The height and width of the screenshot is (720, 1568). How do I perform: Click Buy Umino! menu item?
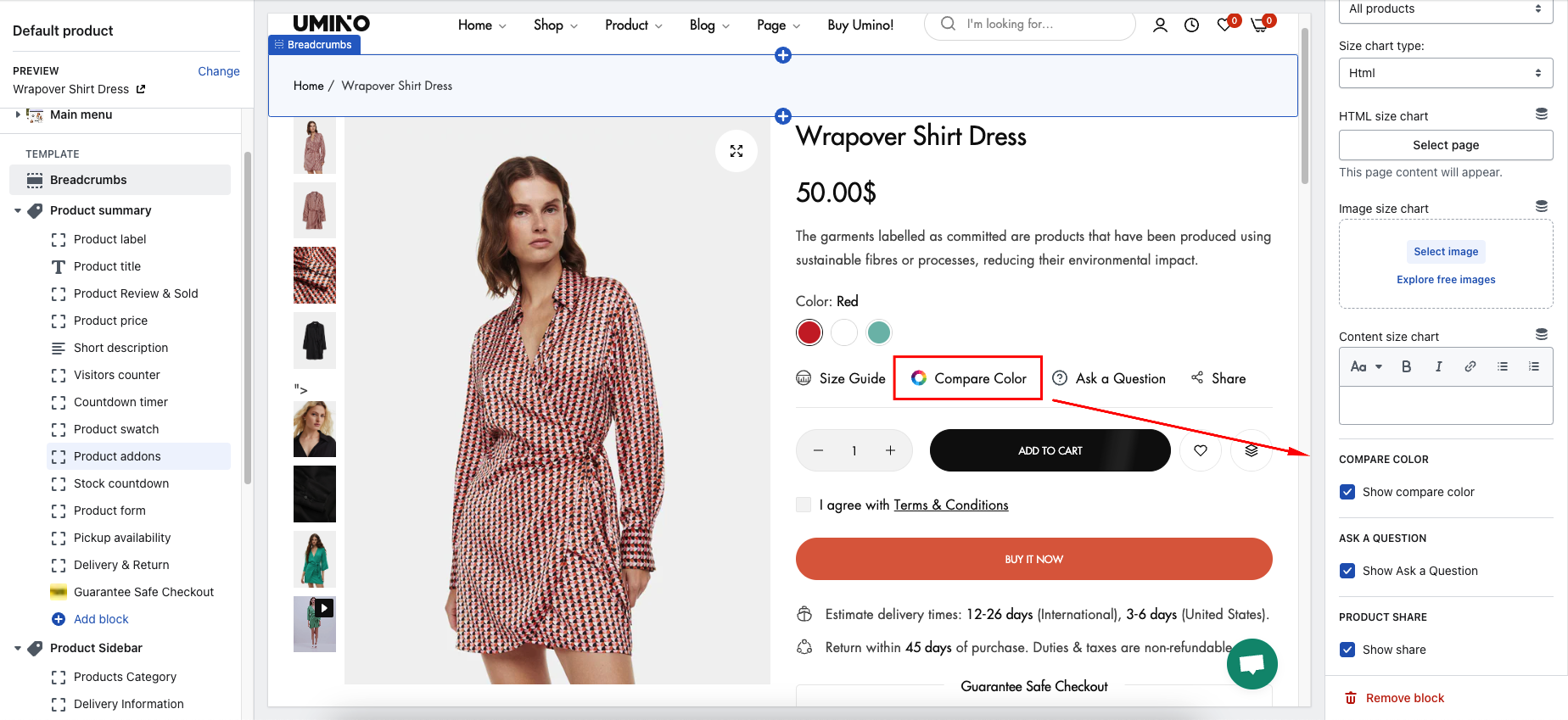[860, 25]
